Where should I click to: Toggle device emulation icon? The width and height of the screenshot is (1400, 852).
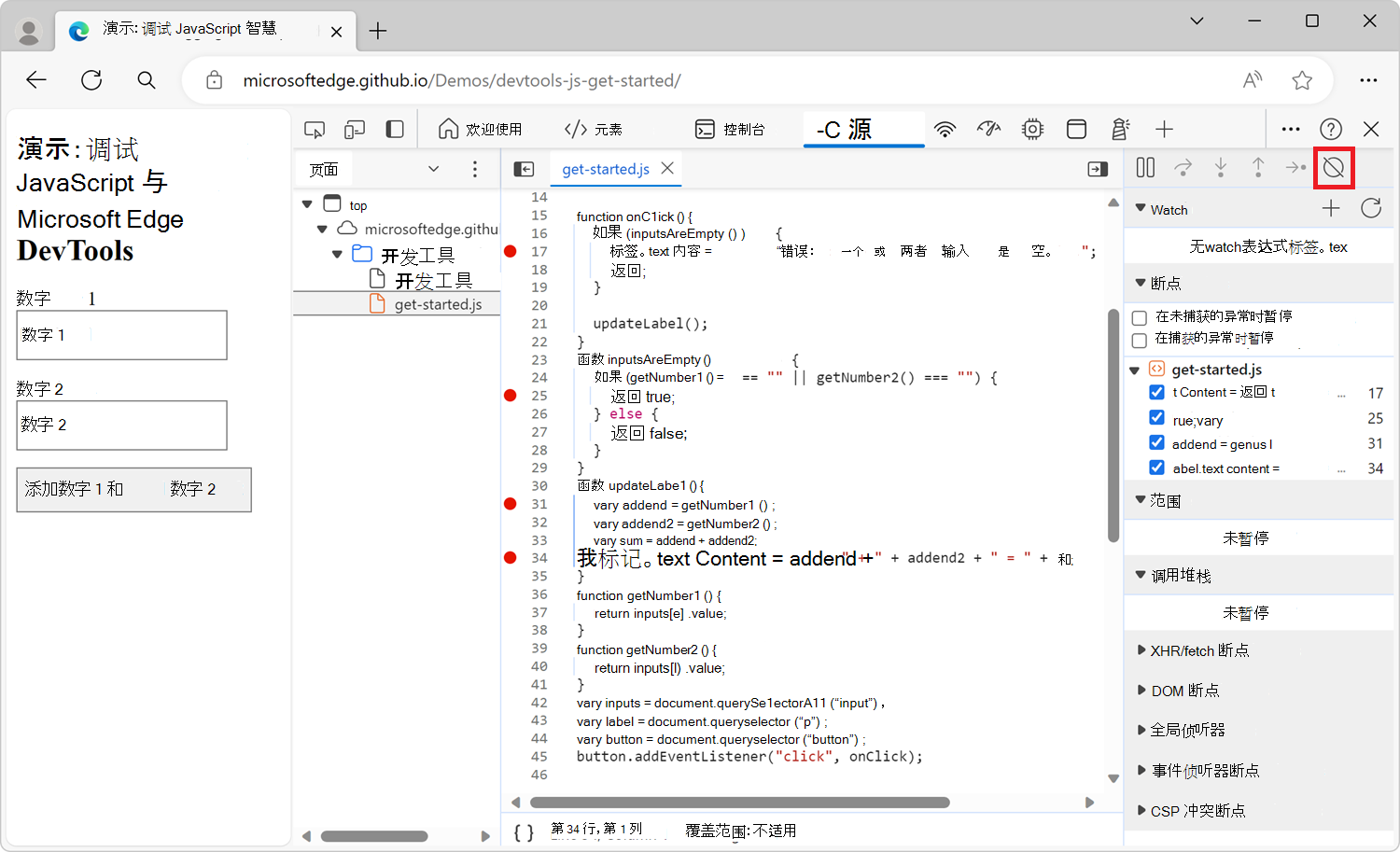[355, 130]
